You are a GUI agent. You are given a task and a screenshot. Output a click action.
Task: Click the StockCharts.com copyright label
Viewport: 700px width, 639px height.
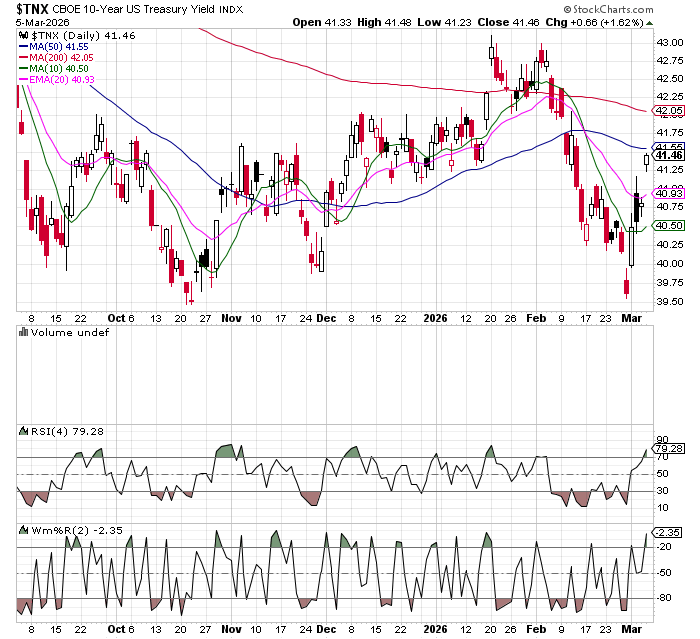tap(608, 9)
